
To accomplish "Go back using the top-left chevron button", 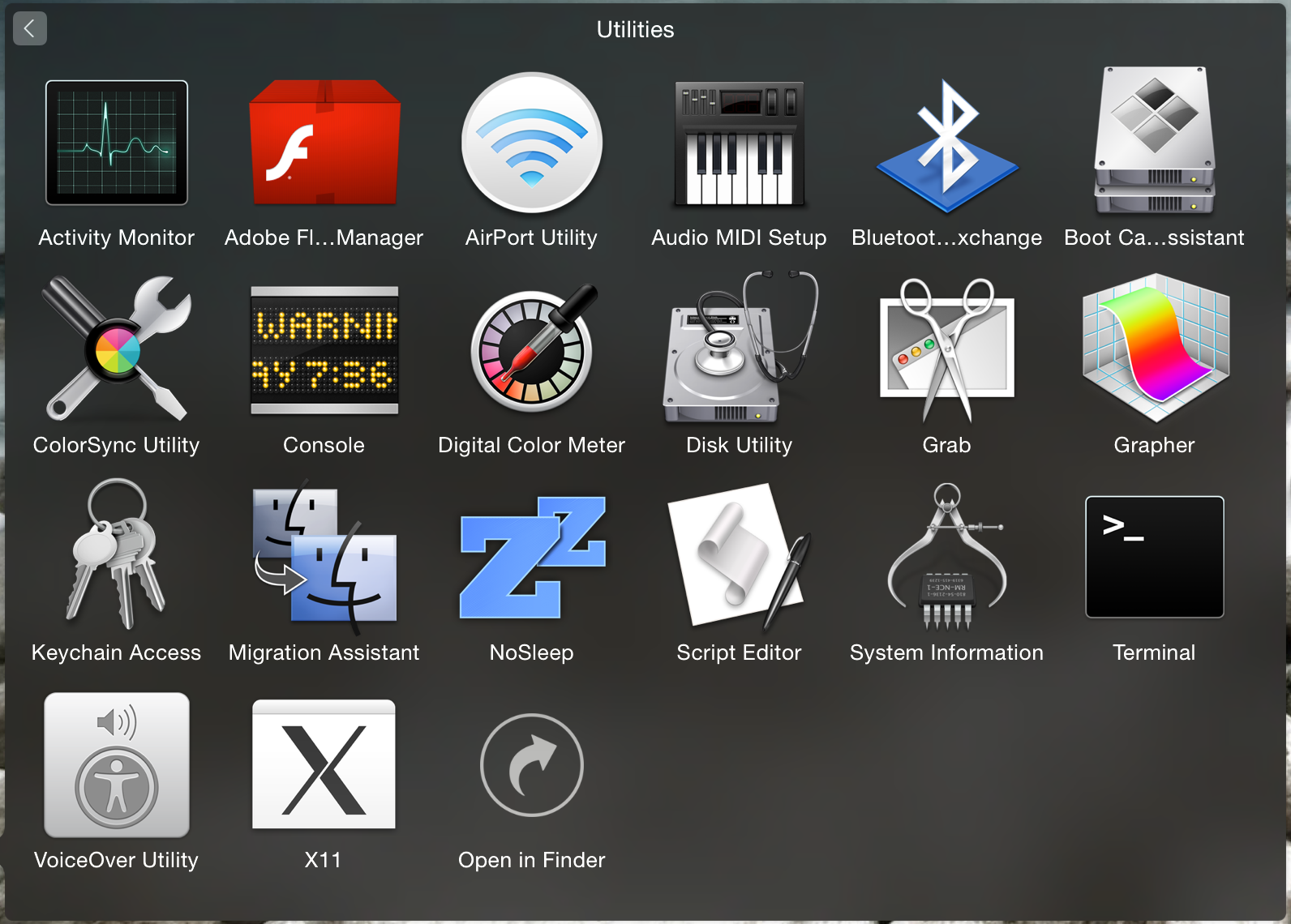I will pos(30,29).
